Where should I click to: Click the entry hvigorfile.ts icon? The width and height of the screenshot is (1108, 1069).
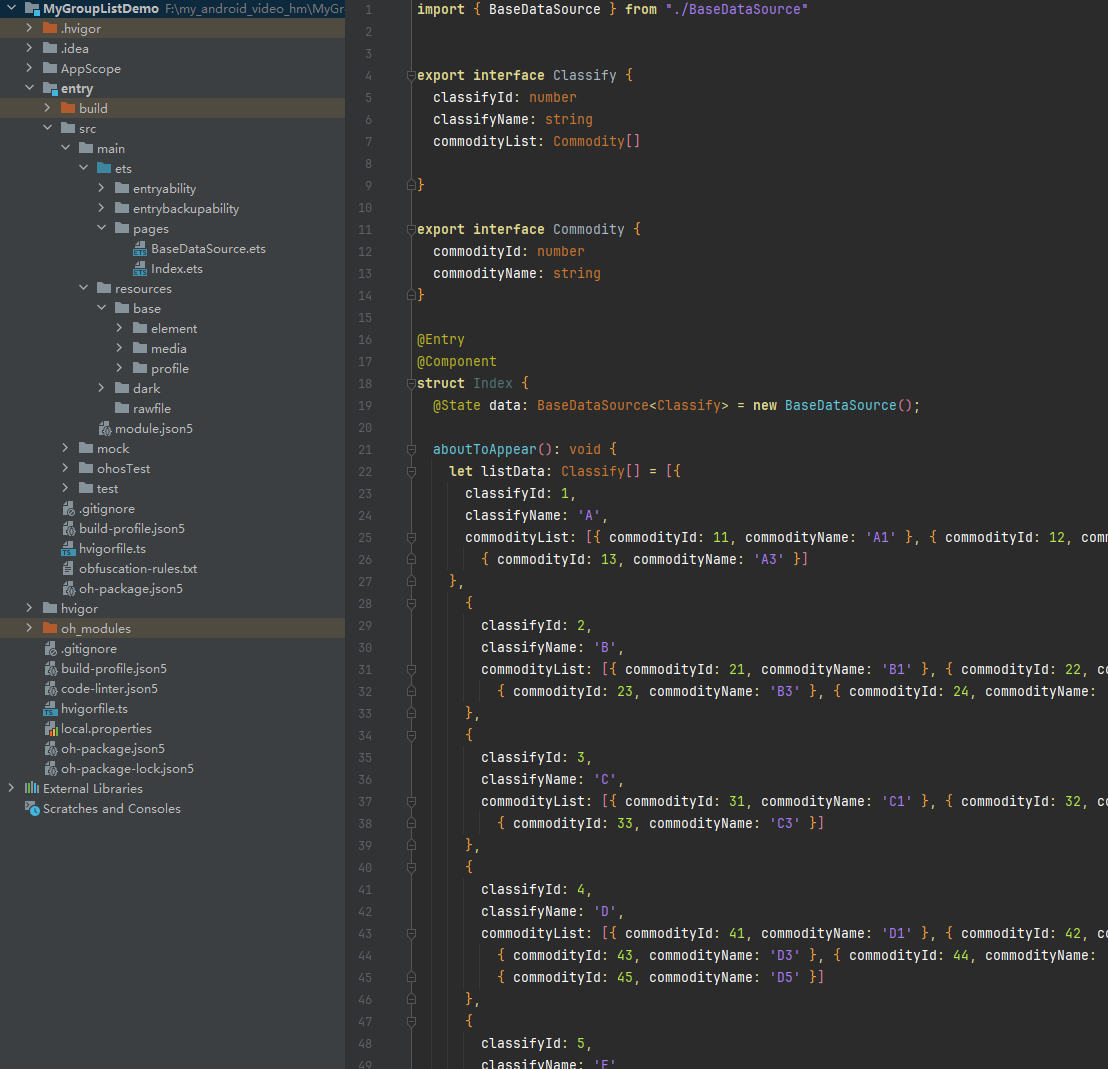coord(69,548)
